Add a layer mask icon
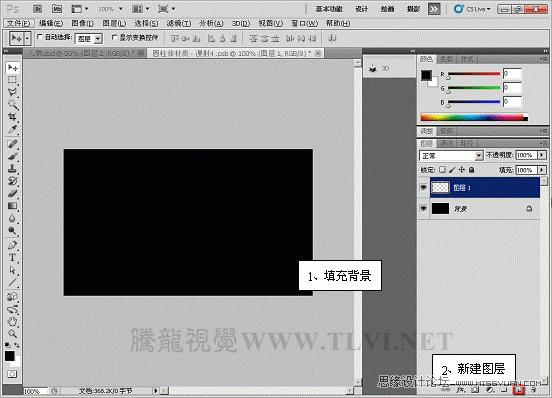This screenshot has width=552, height=398. [x=475, y=390]
